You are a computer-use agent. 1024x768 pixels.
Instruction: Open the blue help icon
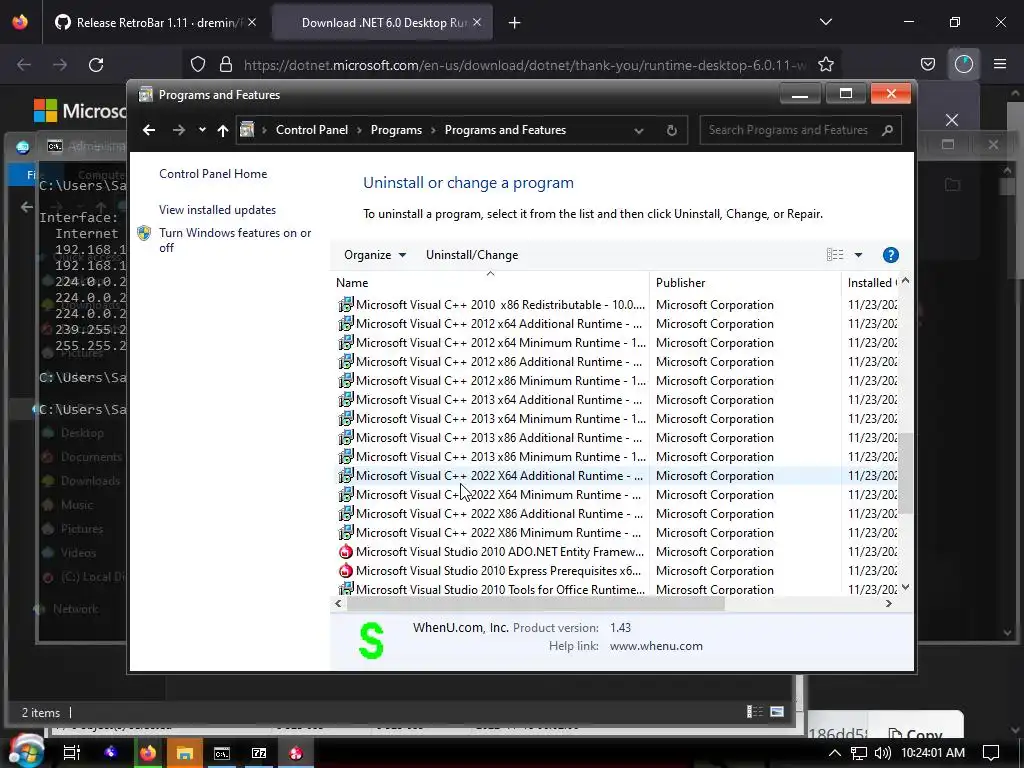click(890, 255)
